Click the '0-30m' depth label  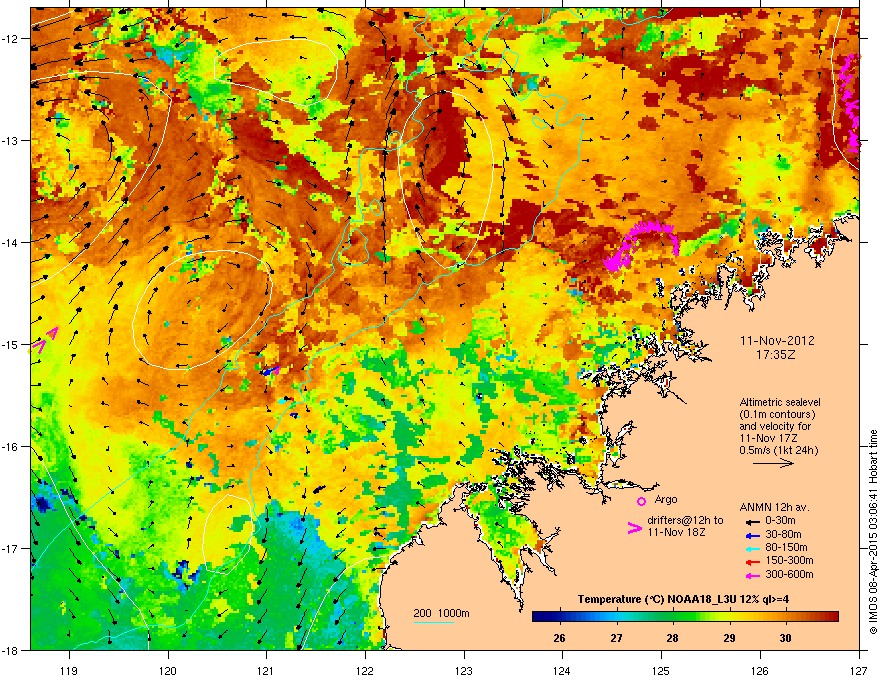click(x=780, y=521)
